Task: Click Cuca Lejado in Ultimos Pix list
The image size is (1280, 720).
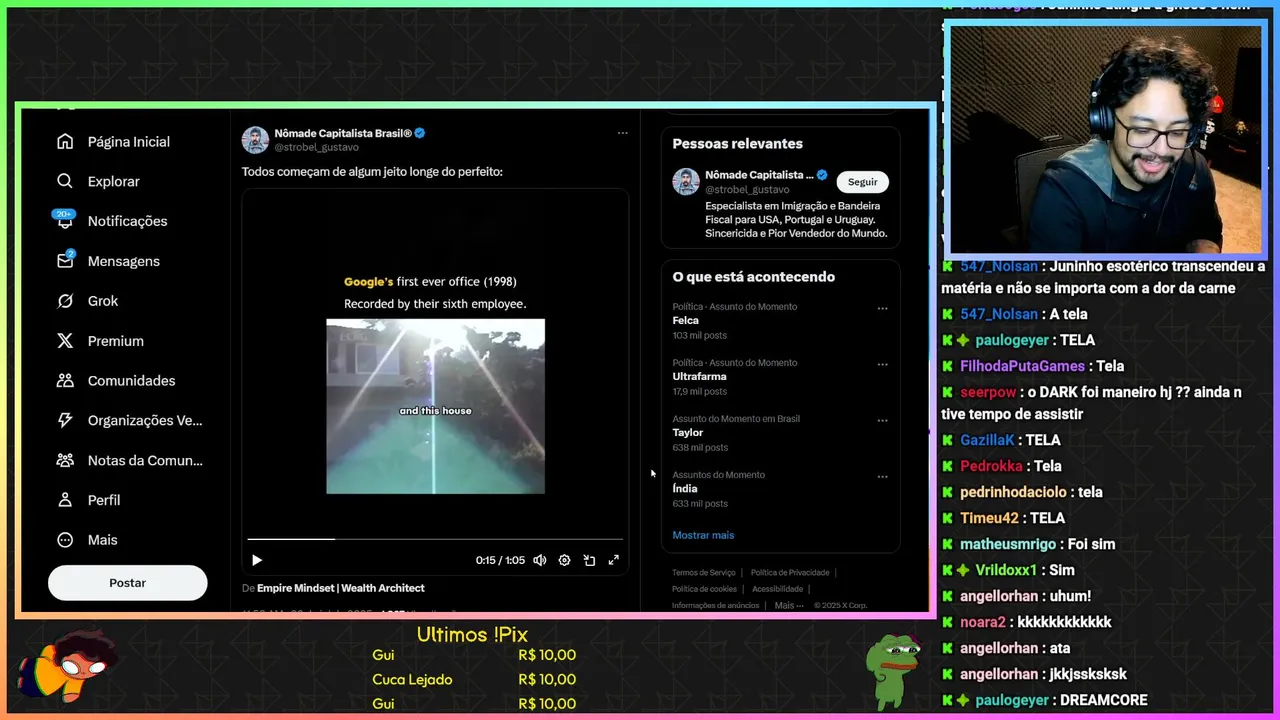Action: 412,680
